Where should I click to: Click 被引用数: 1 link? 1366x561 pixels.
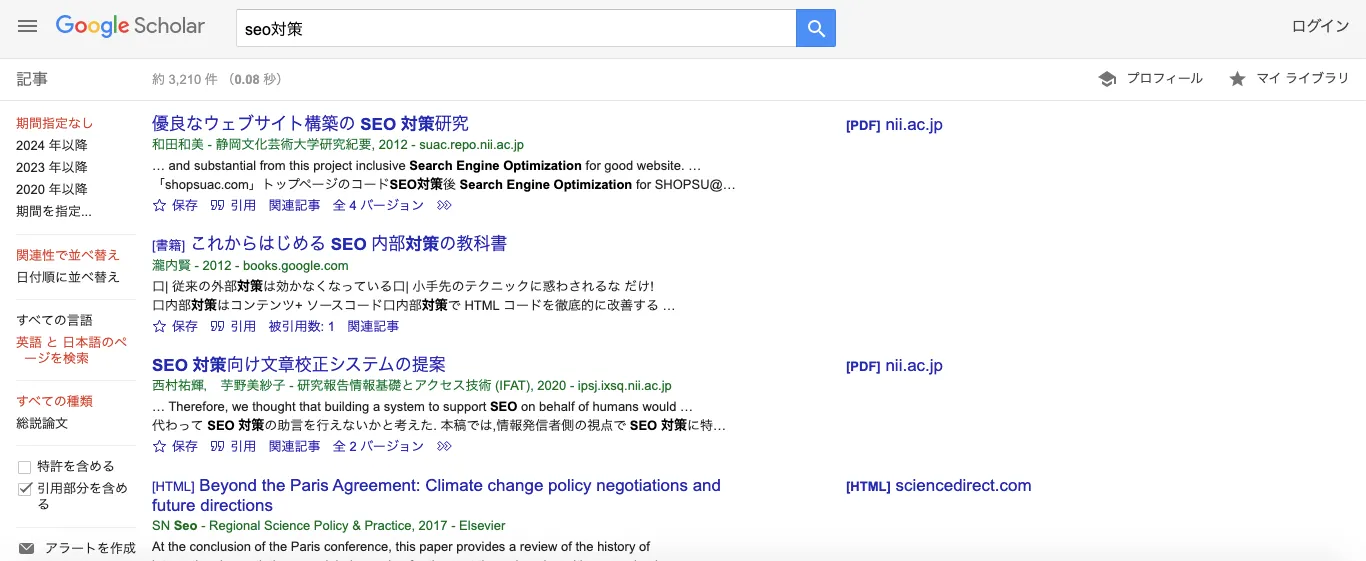pyautogui.click(x=302, y=326)
